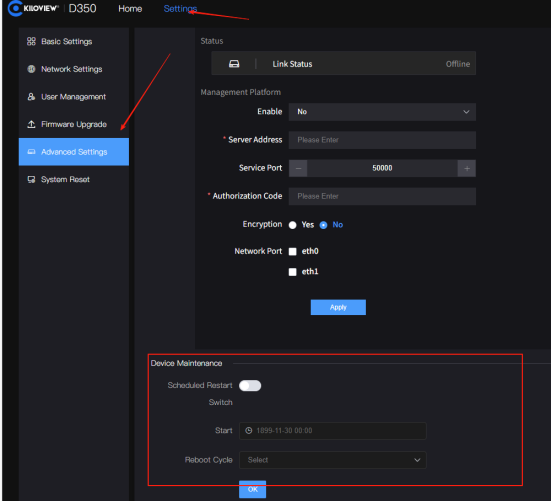The height and width of the screenshot is (501, 552).
Task: Click the User Management person icon
Action: click(x=31, y=96)
